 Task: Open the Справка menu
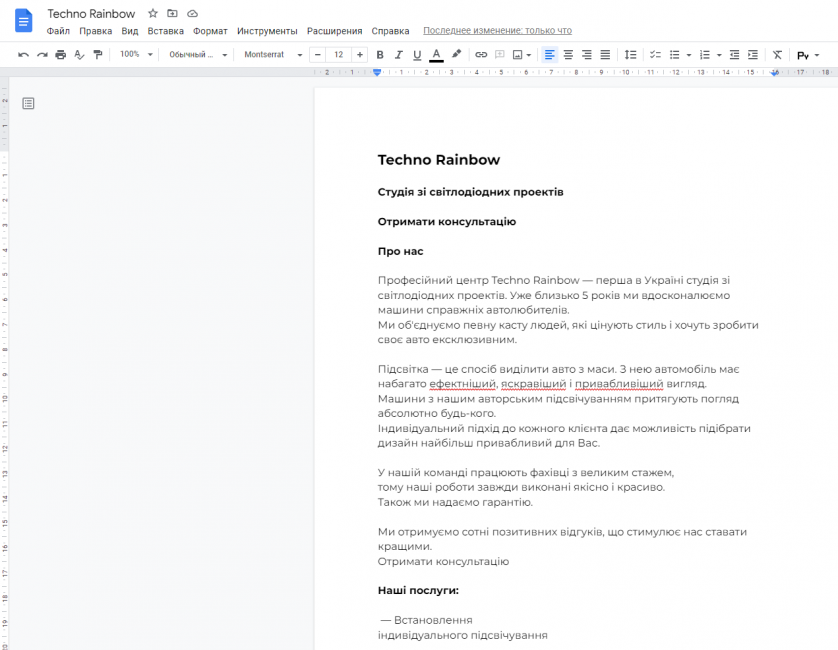click(x=390, y=31)
